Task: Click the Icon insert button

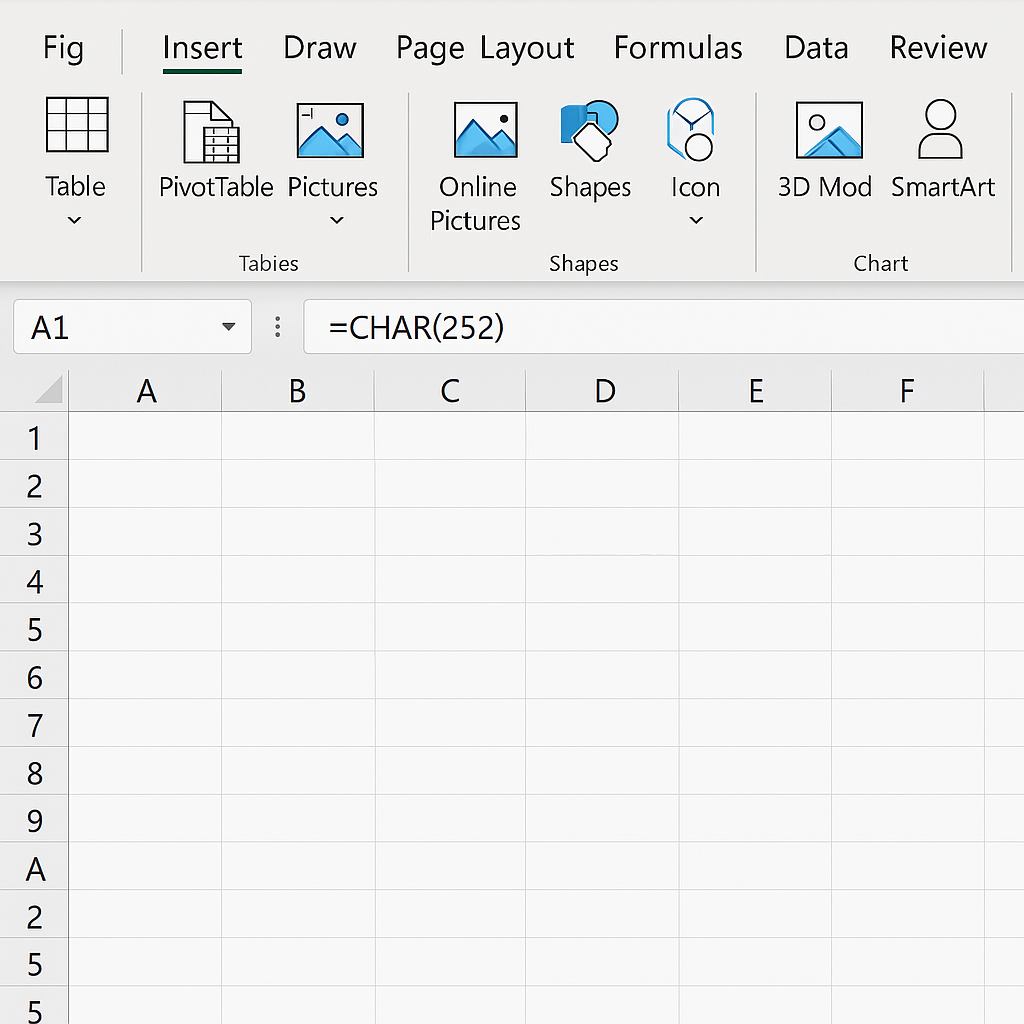Action: (693, 131)
